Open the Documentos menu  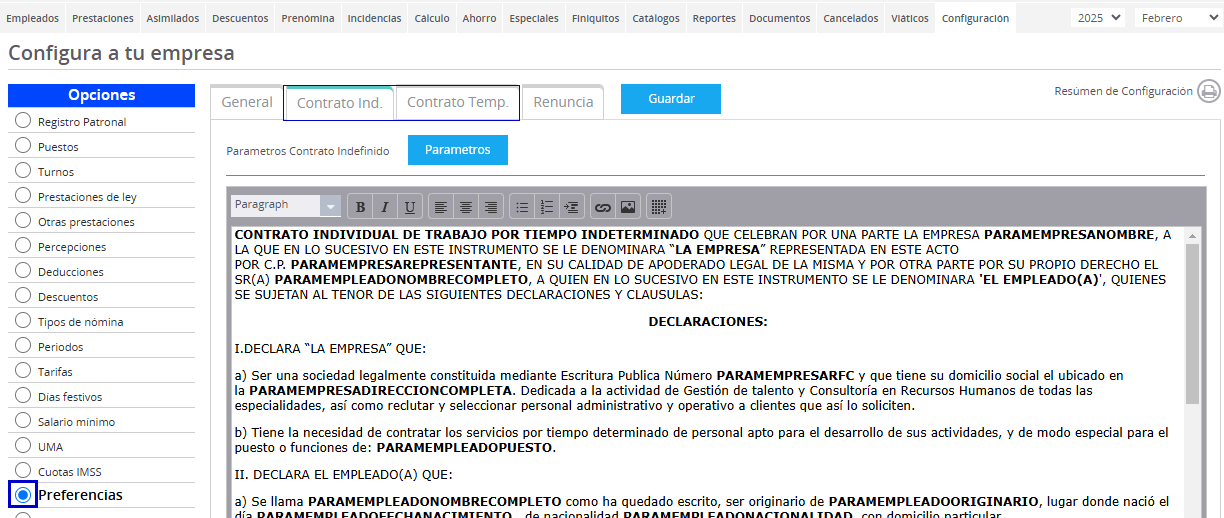tap(780, 18)
